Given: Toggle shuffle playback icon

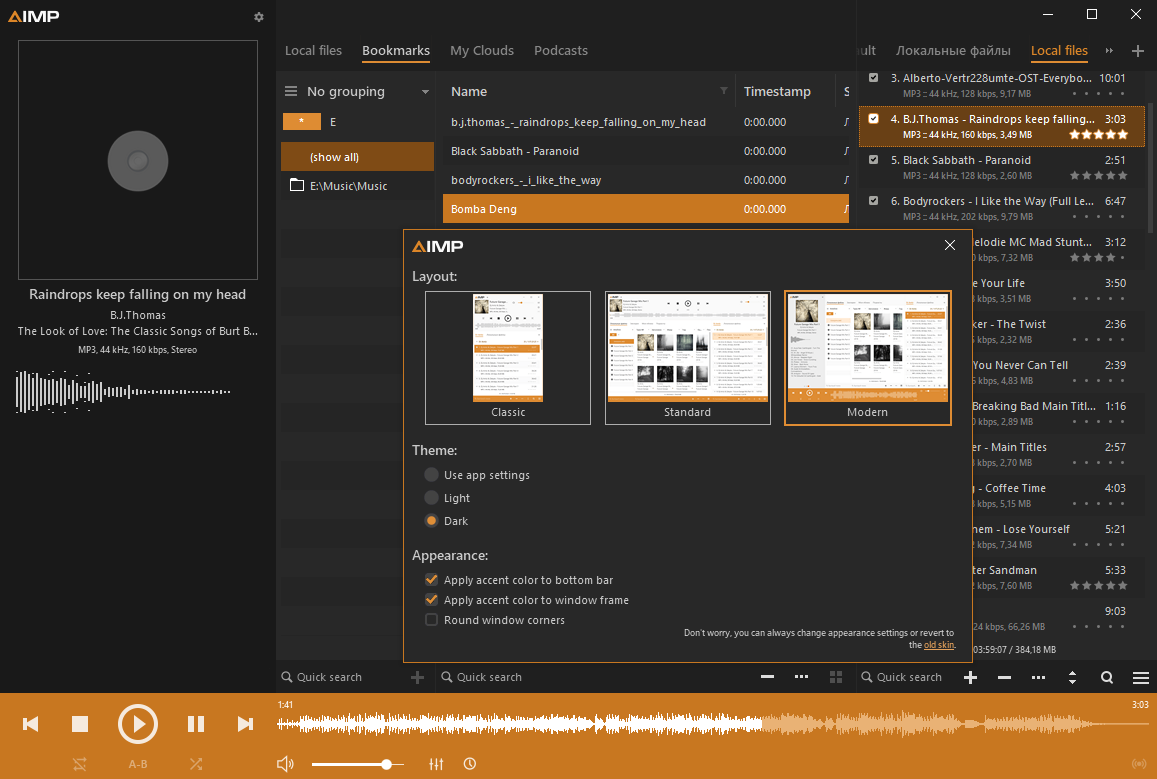Looking at the screenshot, I should click(196, 764).
